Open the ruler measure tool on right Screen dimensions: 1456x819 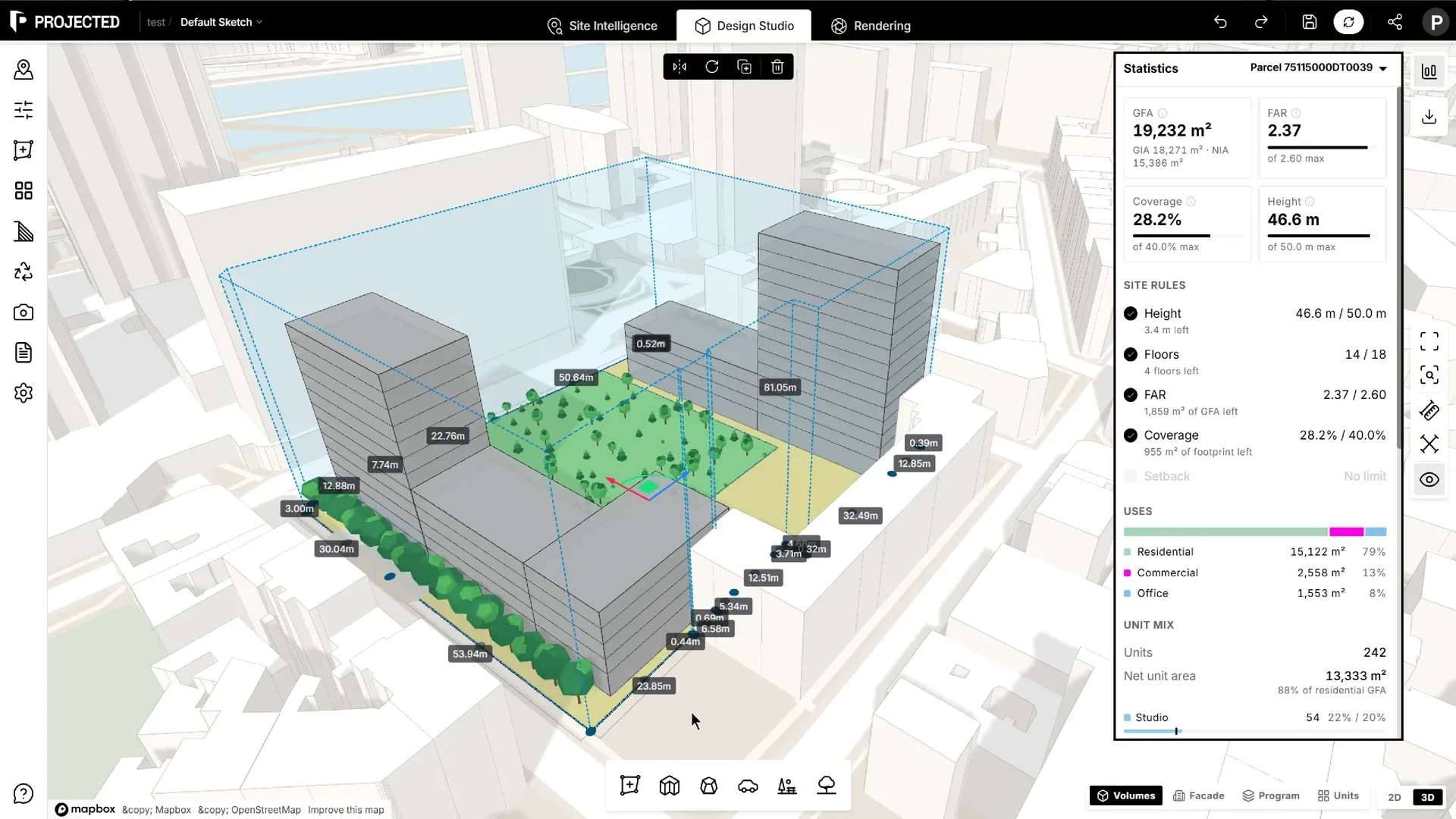[x=1429, y=410]
